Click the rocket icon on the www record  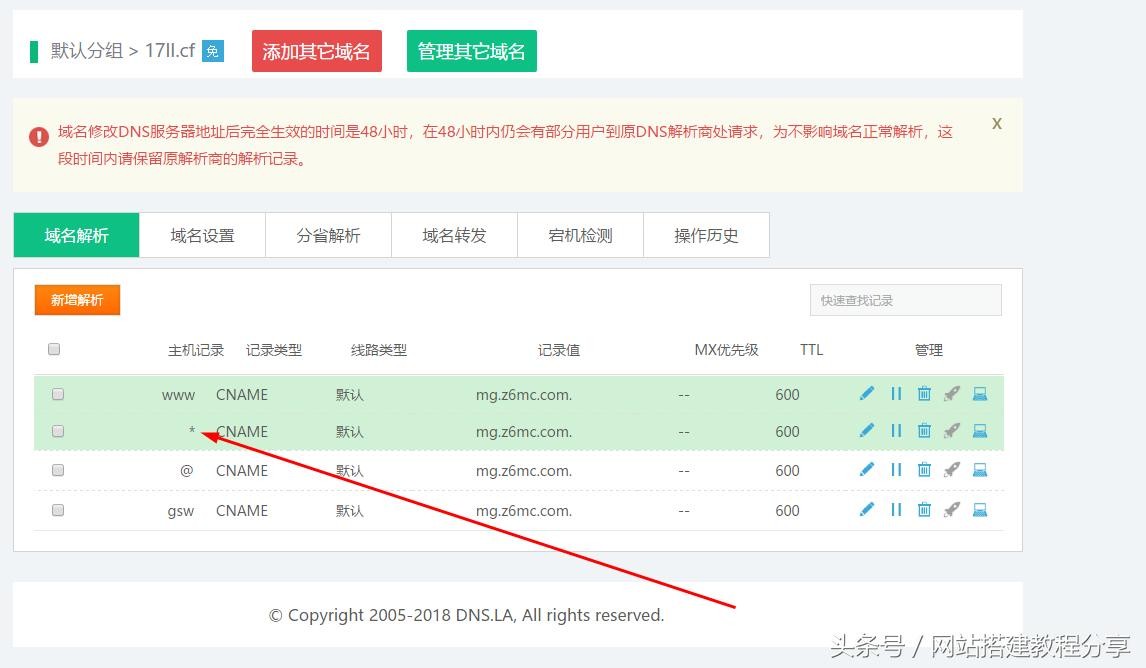pos(952,394)
